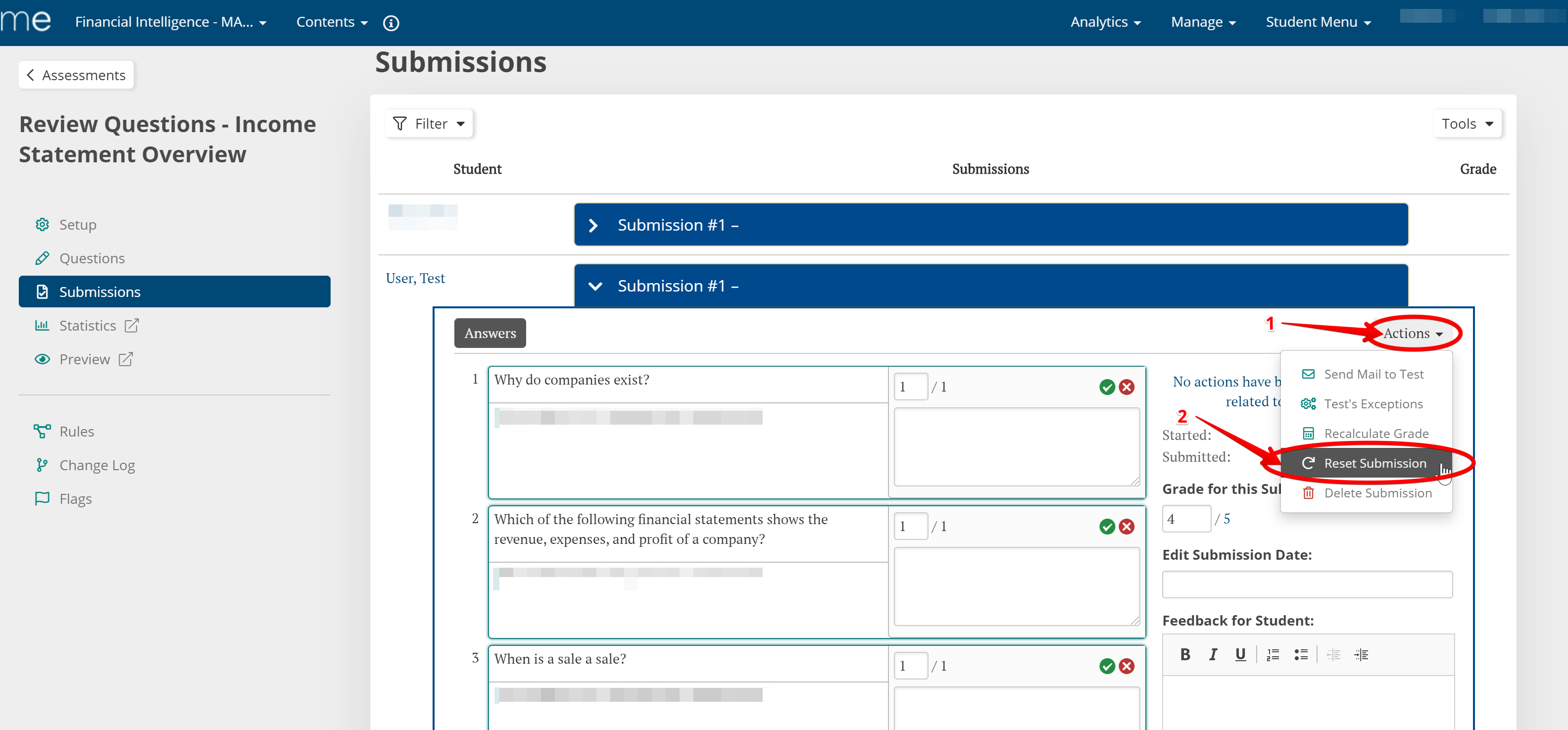This screenshot has height=730, width=1568.
Task: Select Reset Submission from Actions menu
Action: coord(1374,463)
